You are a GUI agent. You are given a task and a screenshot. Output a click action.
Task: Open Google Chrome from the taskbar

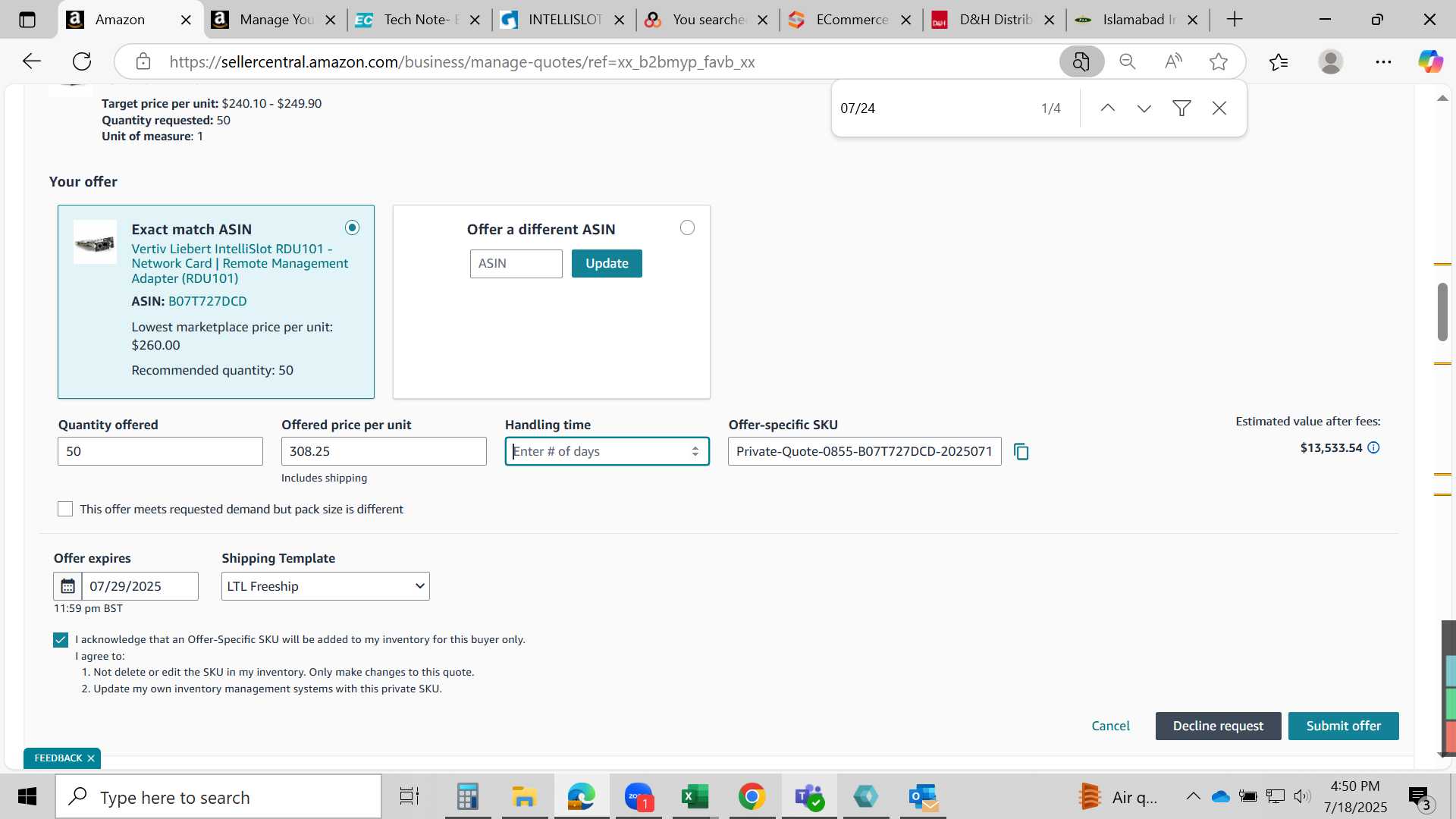[752, 796]
